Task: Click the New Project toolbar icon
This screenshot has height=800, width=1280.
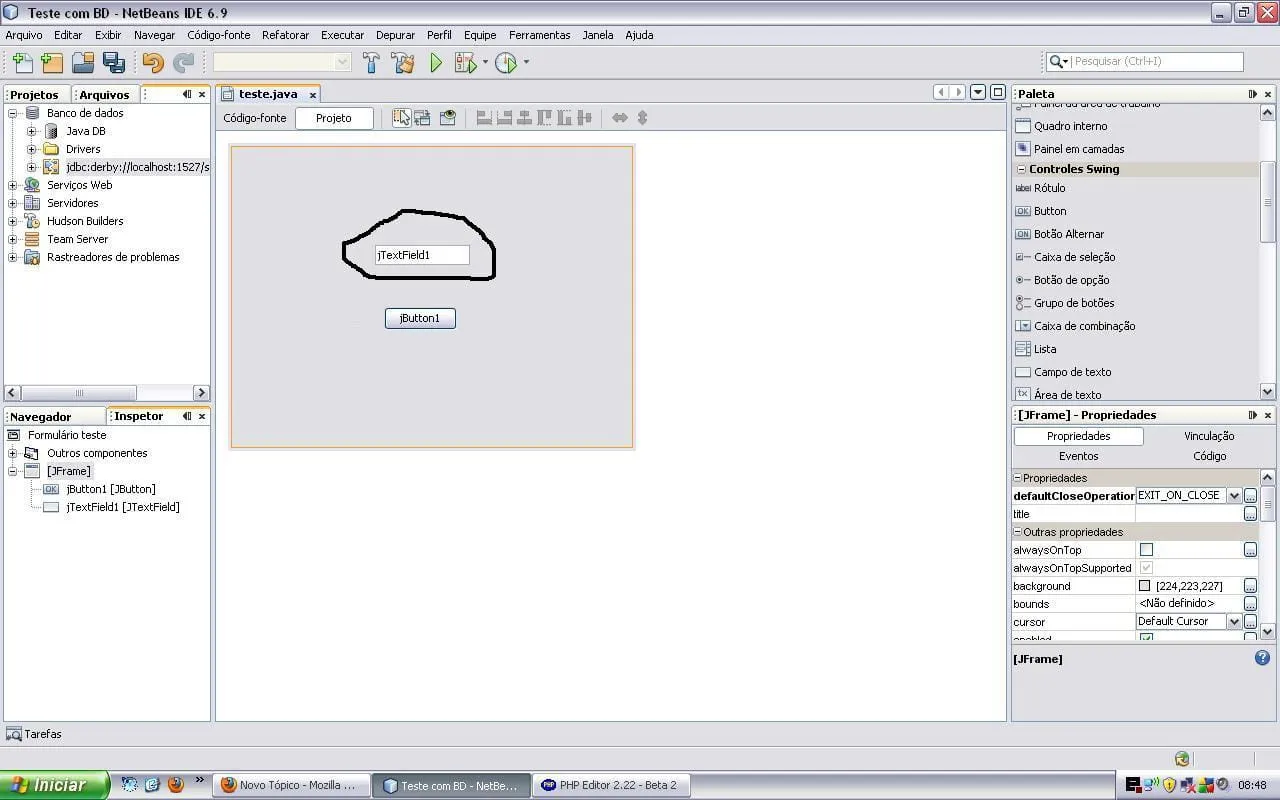Action: point(52,63)
